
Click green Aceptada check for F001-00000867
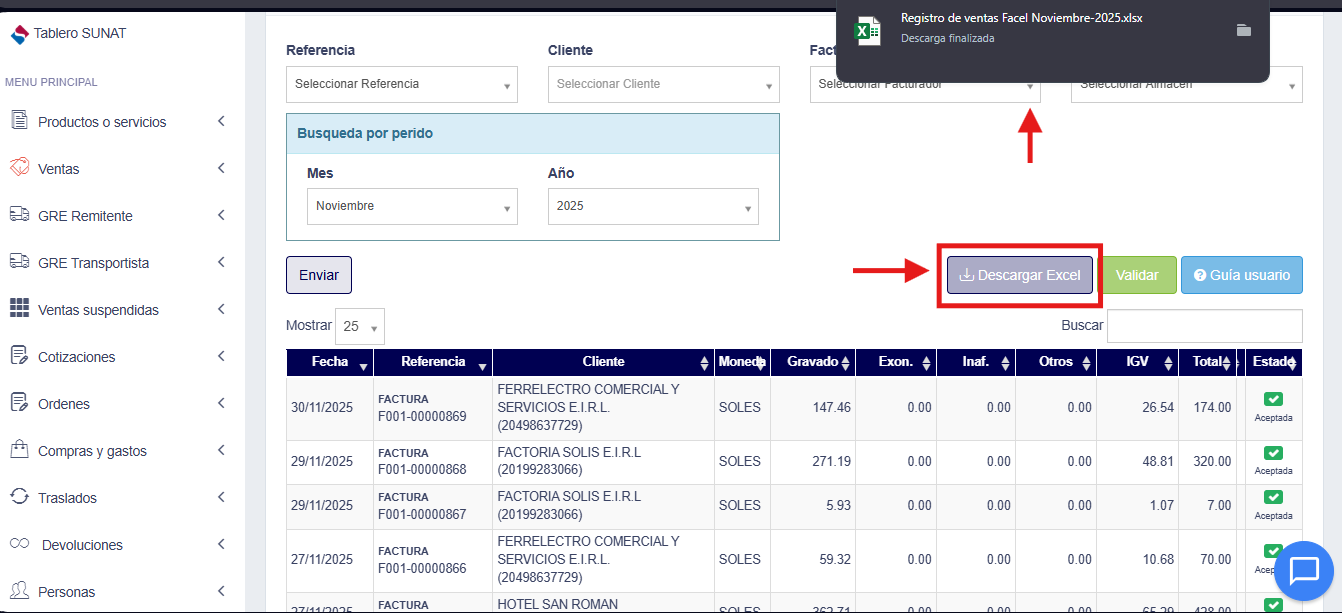(x=1273, y=497)
